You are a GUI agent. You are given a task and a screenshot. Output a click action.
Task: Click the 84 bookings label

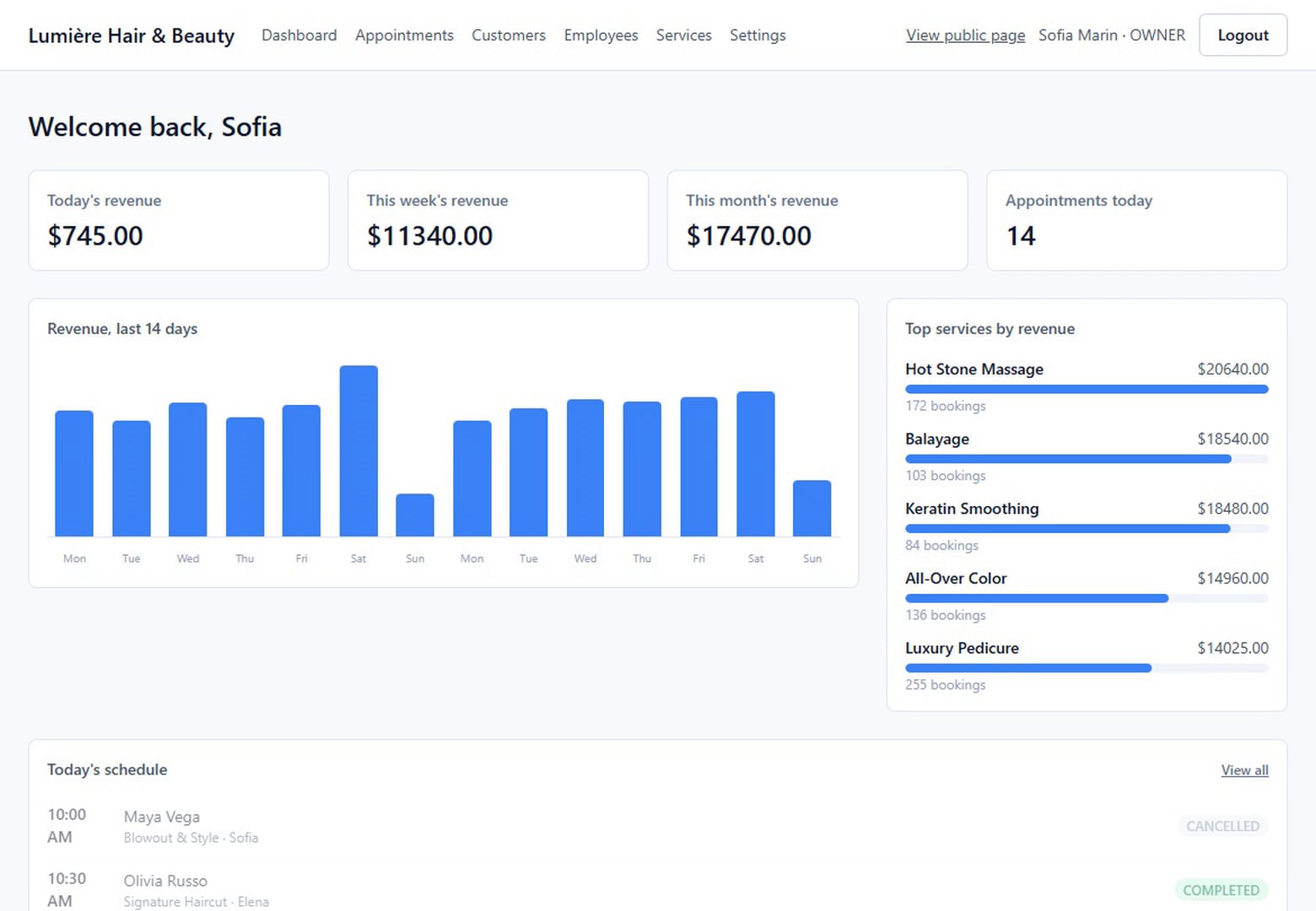[x=941, y=546]
